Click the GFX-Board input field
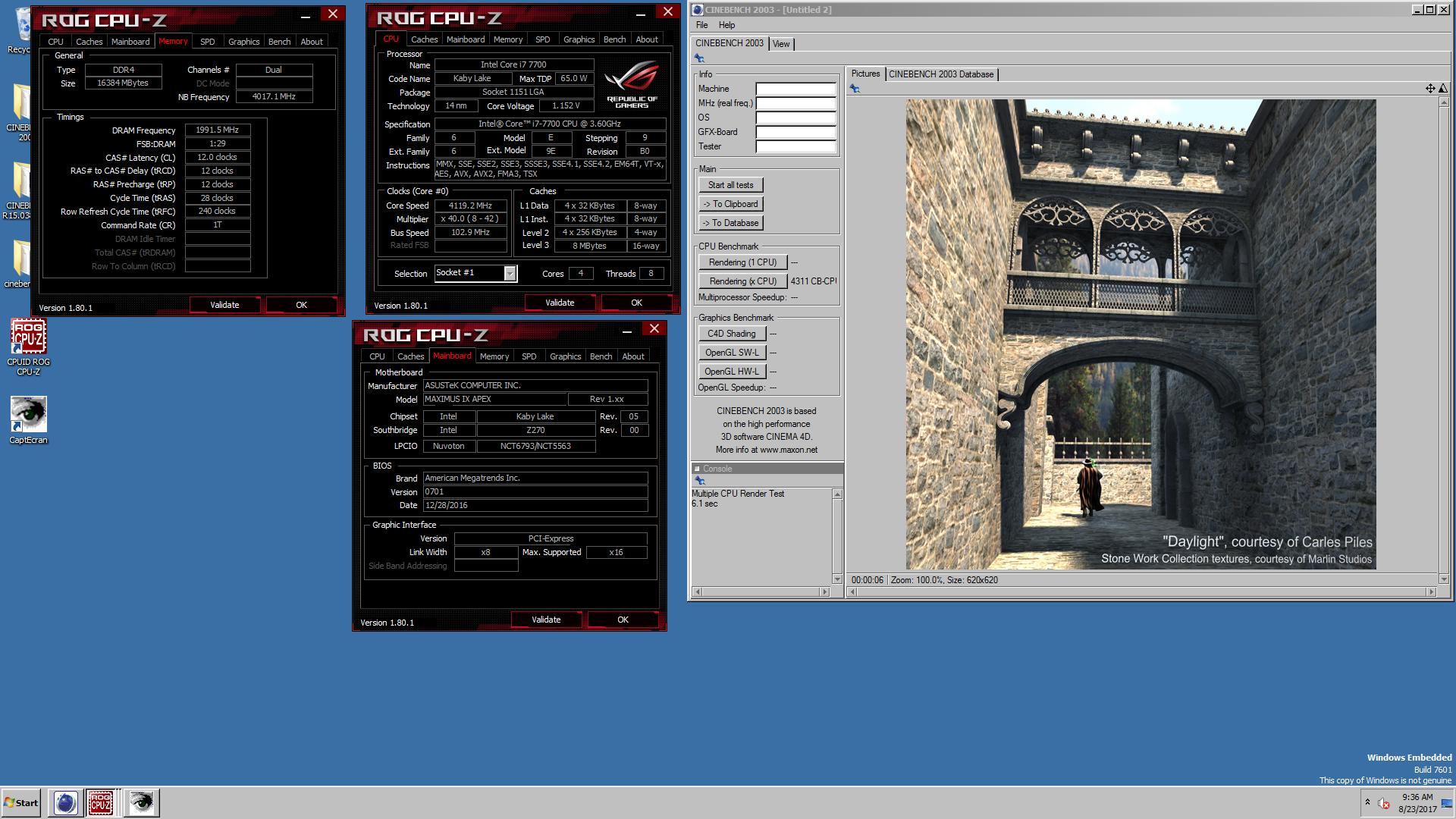The width and height of the screenshot is (1456, 819). [x=795, y=132]
